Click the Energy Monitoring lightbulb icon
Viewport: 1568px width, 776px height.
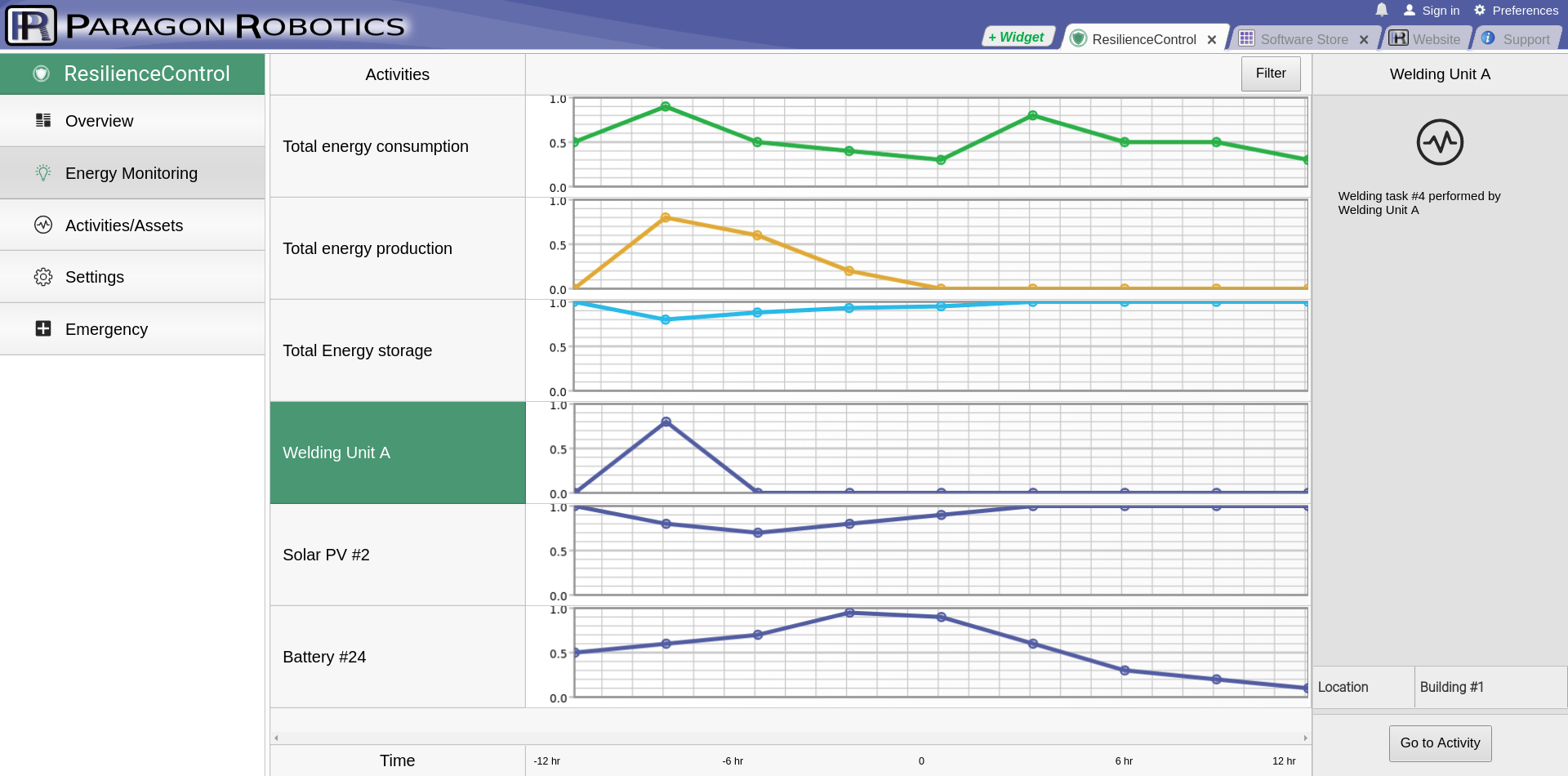click(x=43, y=172)
